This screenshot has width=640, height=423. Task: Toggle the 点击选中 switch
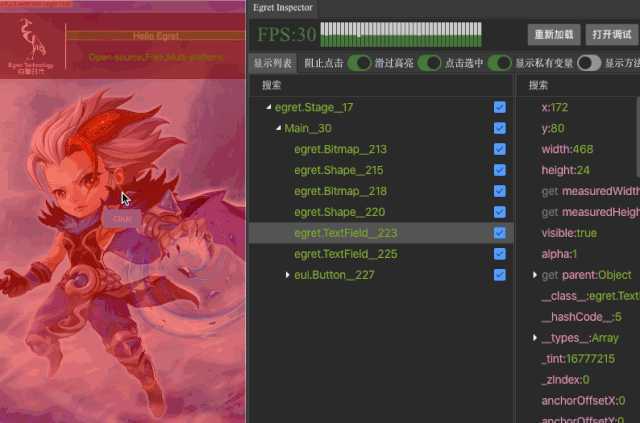point(500,63)
